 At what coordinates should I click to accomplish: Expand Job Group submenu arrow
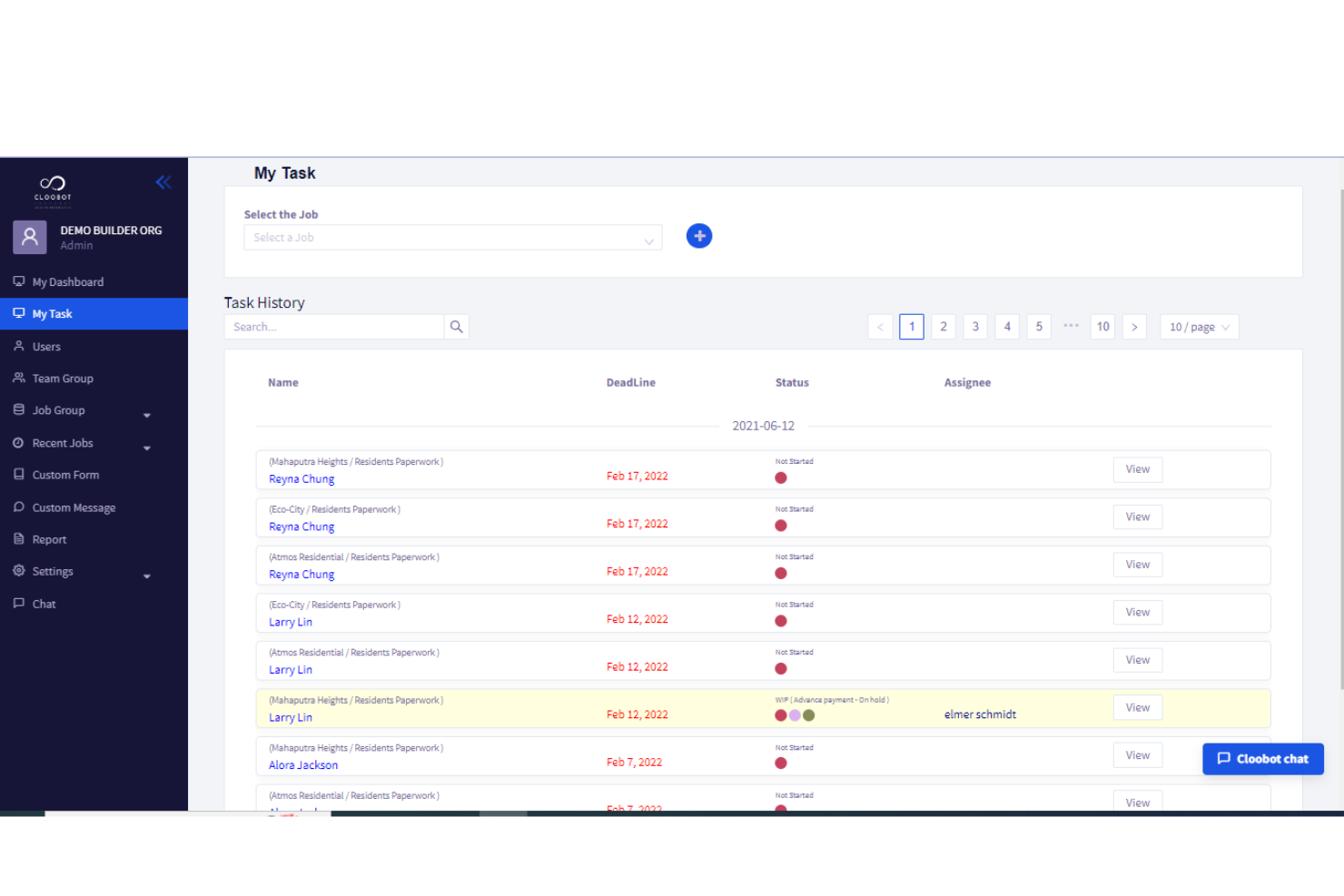coord(147,416)
